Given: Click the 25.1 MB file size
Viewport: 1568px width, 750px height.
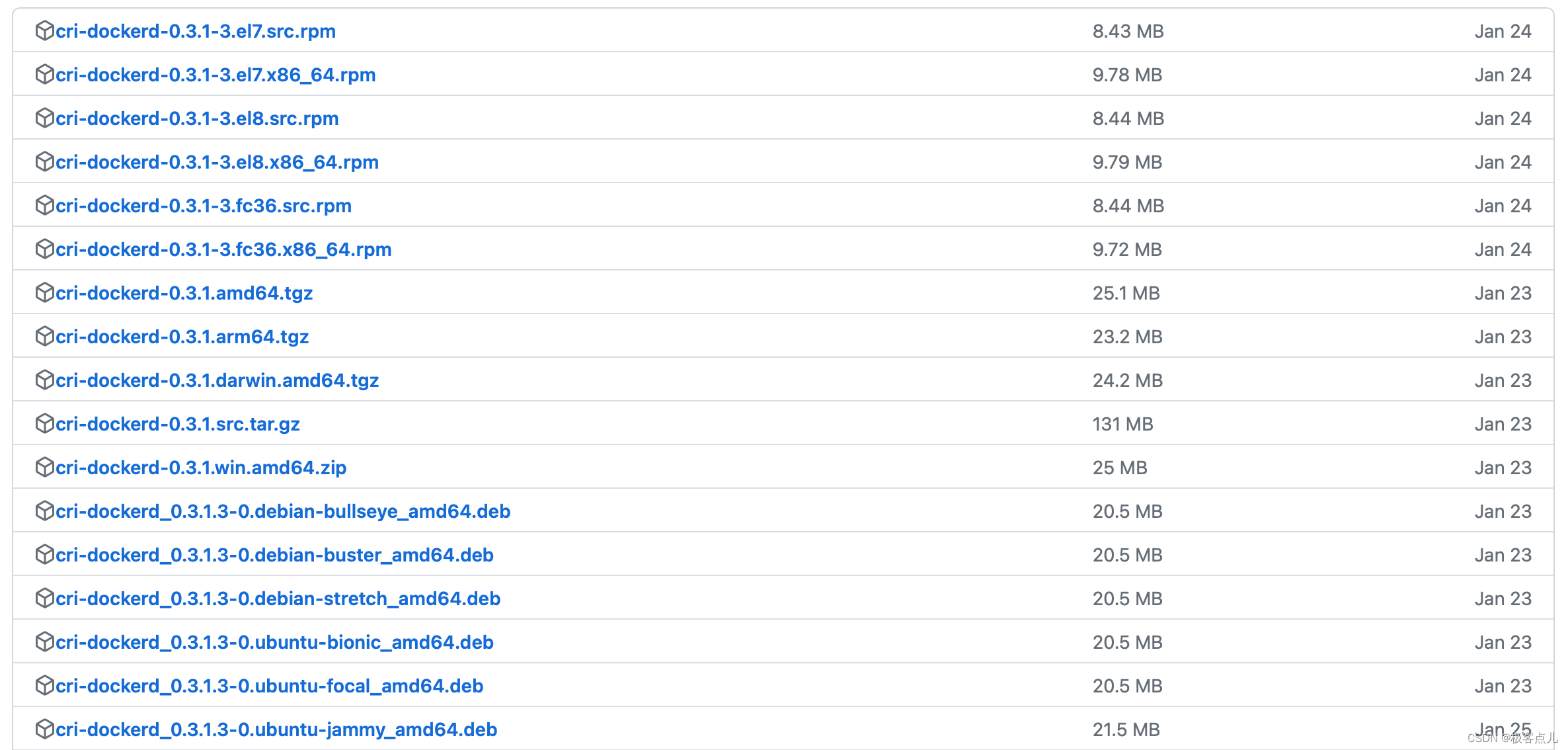Looking at the screenshot, I should click(x=1126, y=293).
